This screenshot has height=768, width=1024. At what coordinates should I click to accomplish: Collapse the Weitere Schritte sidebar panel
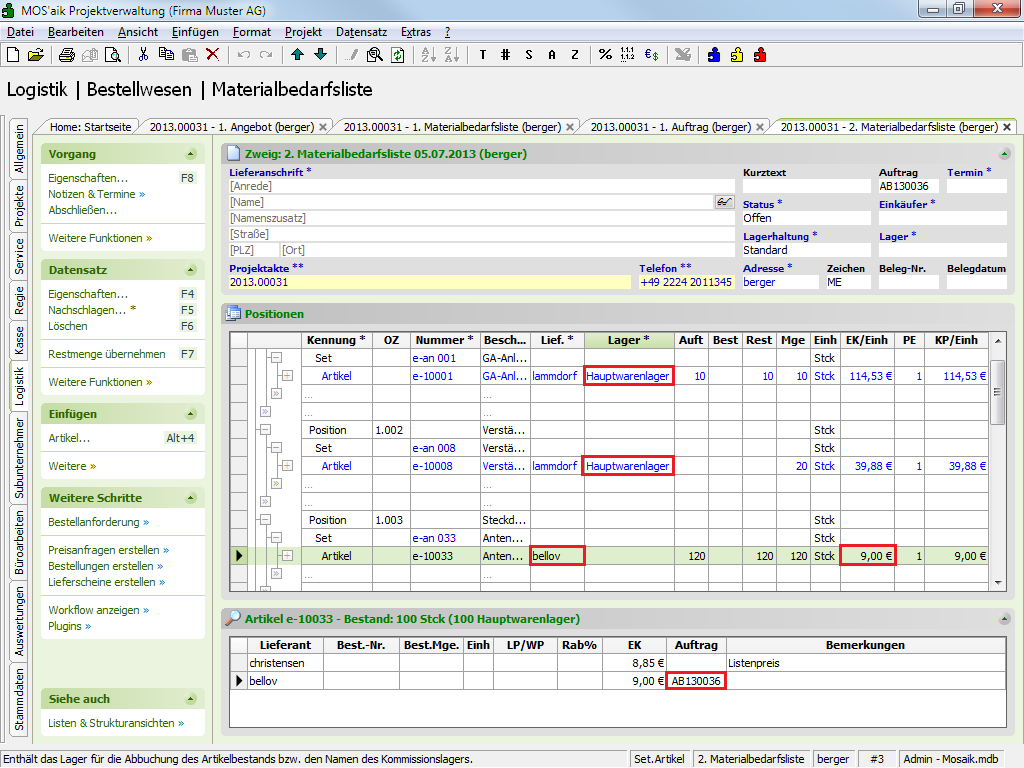(x=191, y=498)
